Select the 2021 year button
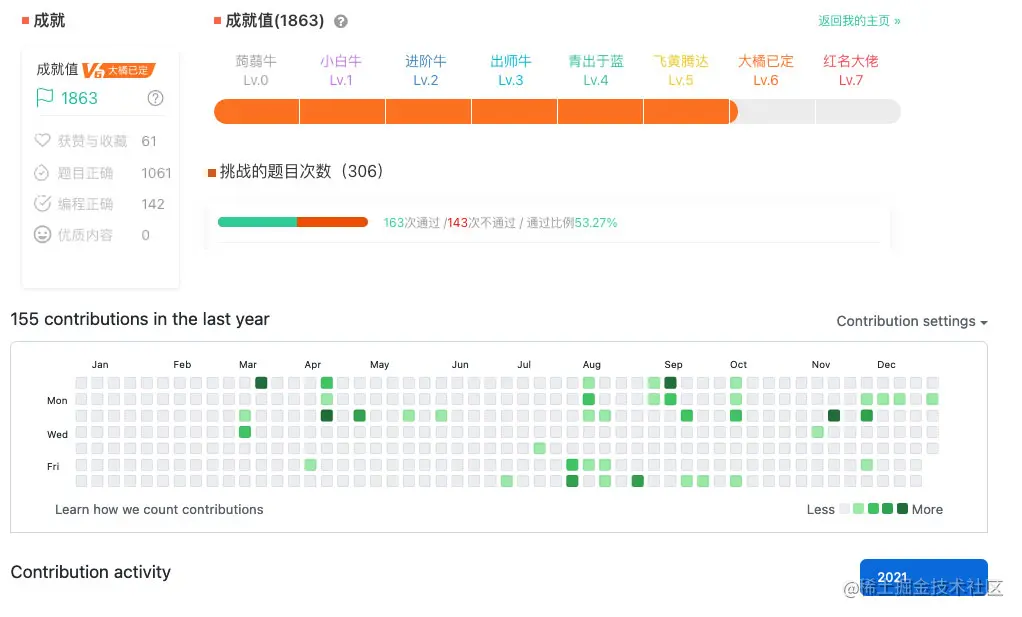 click(924, 577)
